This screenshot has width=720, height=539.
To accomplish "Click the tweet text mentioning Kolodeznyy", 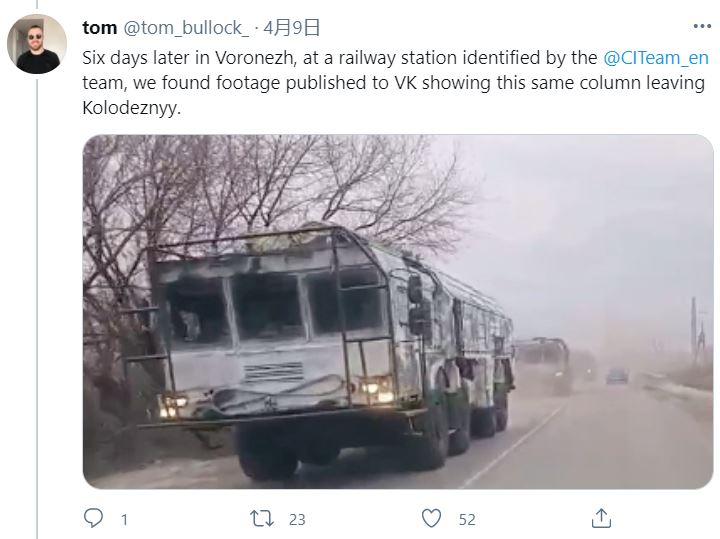I will coord(132,108).
